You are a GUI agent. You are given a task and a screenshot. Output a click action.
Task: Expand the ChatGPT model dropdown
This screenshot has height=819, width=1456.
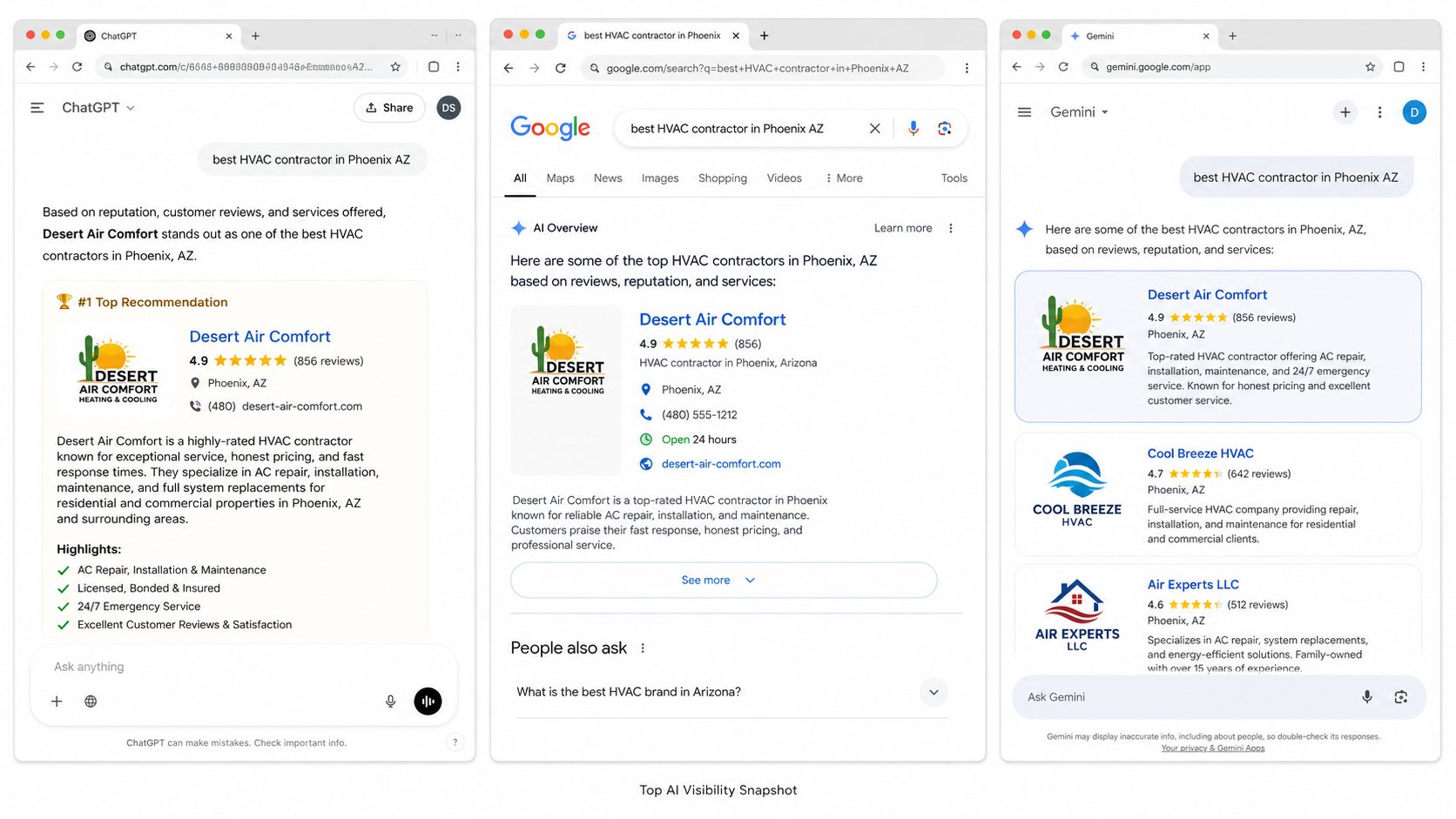pos(98,108)
